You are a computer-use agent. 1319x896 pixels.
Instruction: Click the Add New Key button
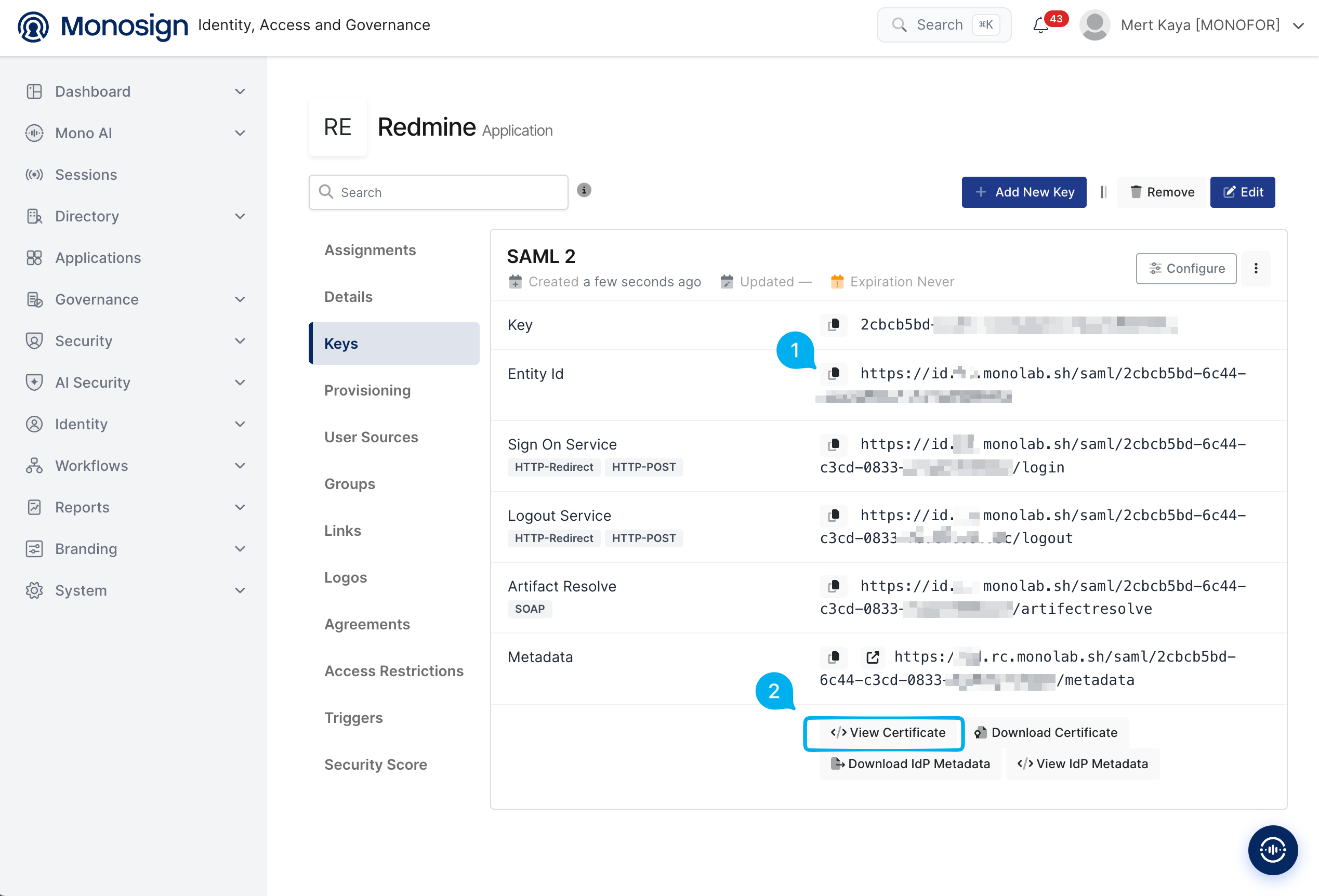[x=1024, y=192]
